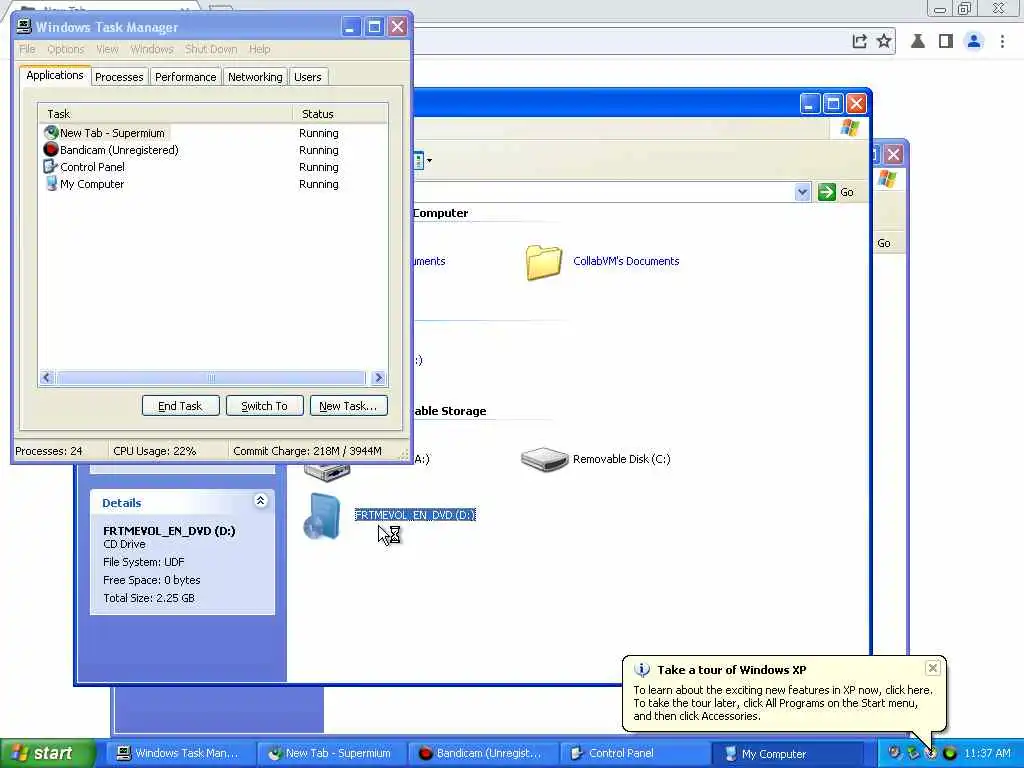Click the leftmost system tray icon
This screenshot has height=768, width=1024.
coord(895,752)
